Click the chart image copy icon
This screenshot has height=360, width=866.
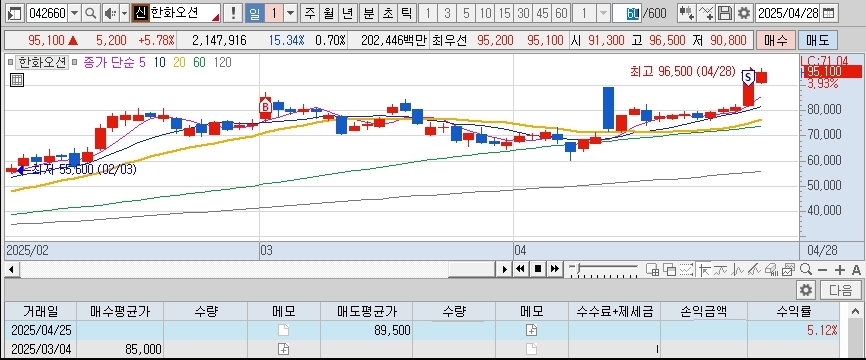point(788,269)
